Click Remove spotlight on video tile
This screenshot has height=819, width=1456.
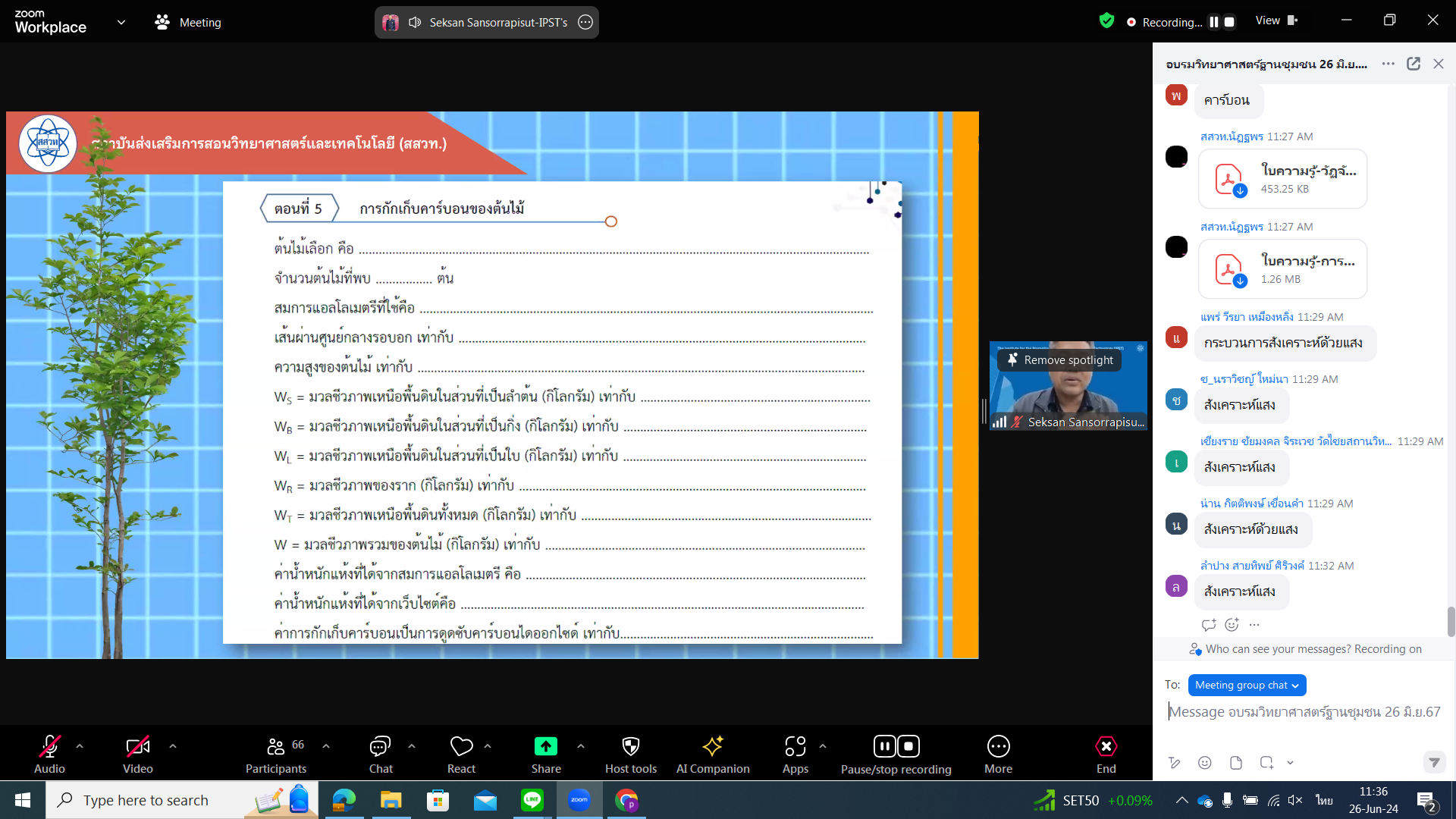click(1059, 360)
